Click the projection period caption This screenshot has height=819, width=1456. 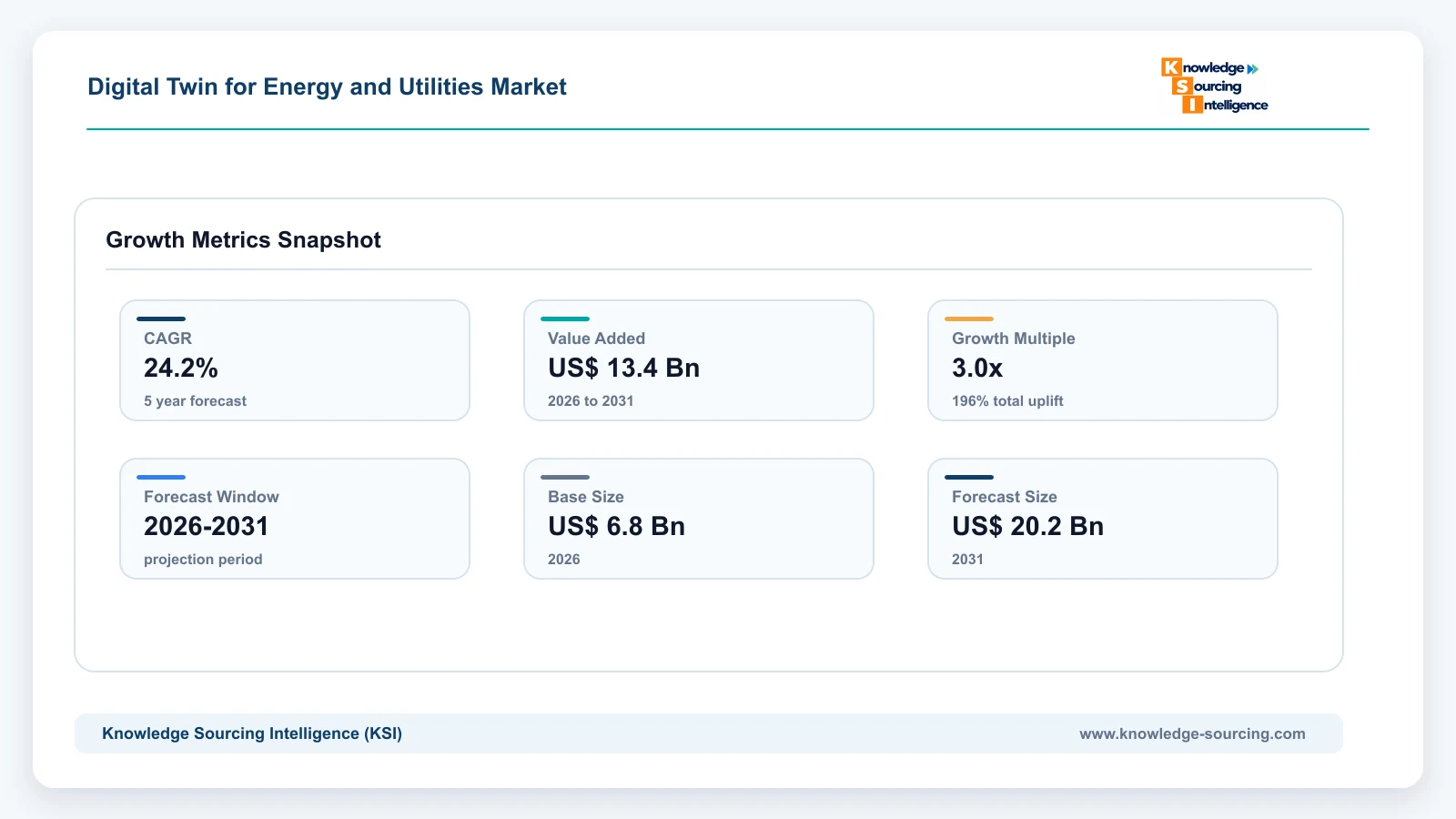203,559
